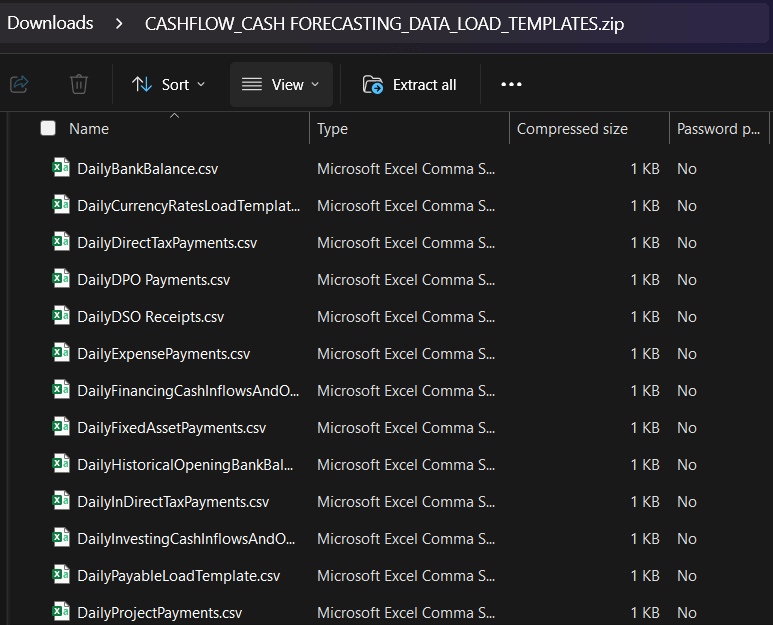Viewport: 773px width, 625px height.
Task: Toggle the select all items checkbox
Action: (48, 128)
